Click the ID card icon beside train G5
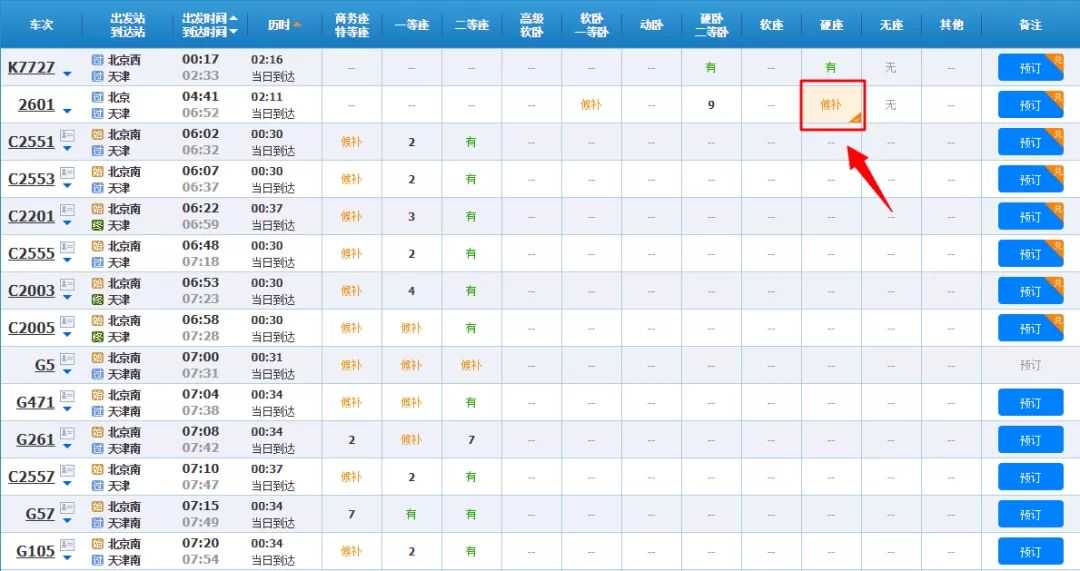Image resolution: width=1080 pixels, height=571 pixels. [68, 359]
